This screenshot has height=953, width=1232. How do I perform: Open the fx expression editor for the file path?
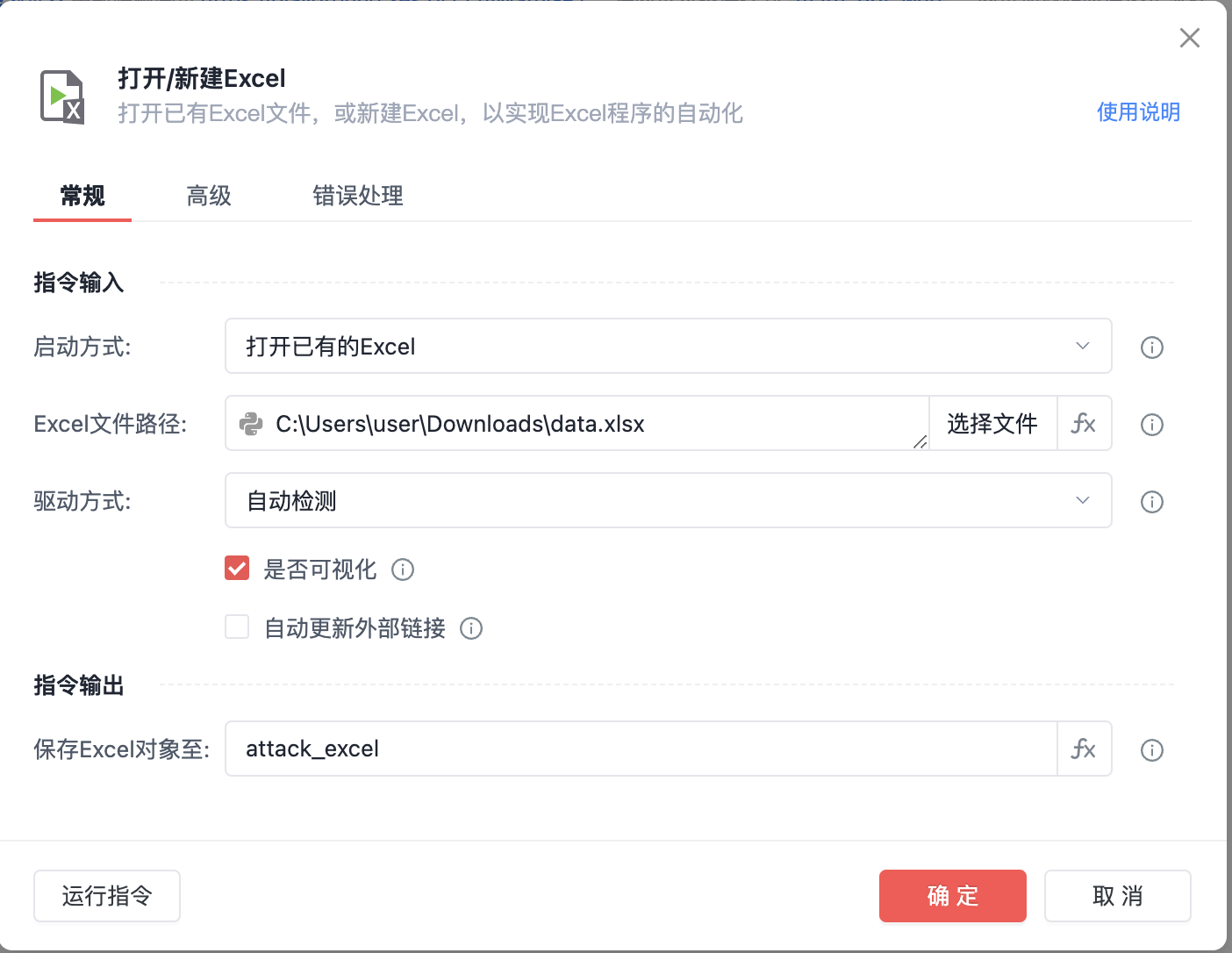pyautogui.click(x=1085, y=423)
